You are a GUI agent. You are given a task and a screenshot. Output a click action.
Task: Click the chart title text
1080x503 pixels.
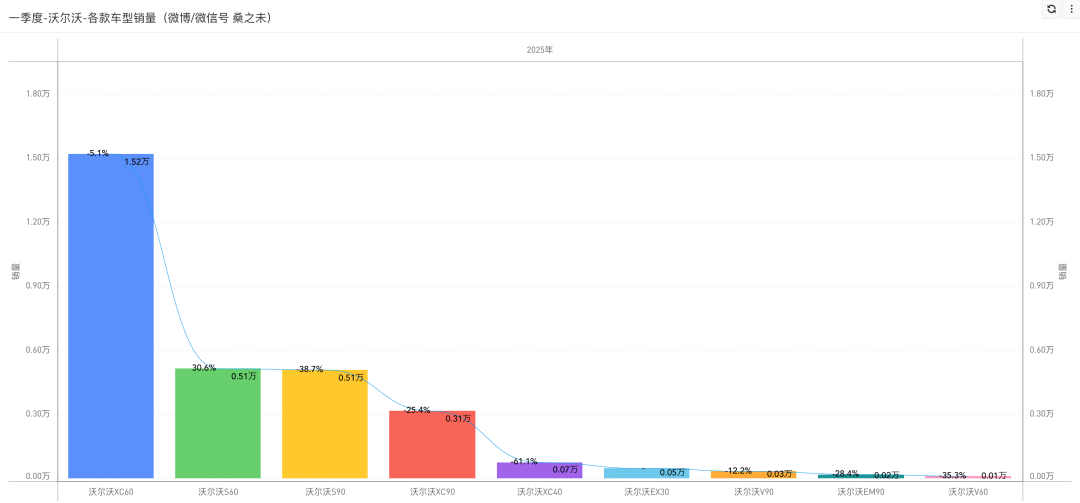pyautogui.click(x=140, y=18)
